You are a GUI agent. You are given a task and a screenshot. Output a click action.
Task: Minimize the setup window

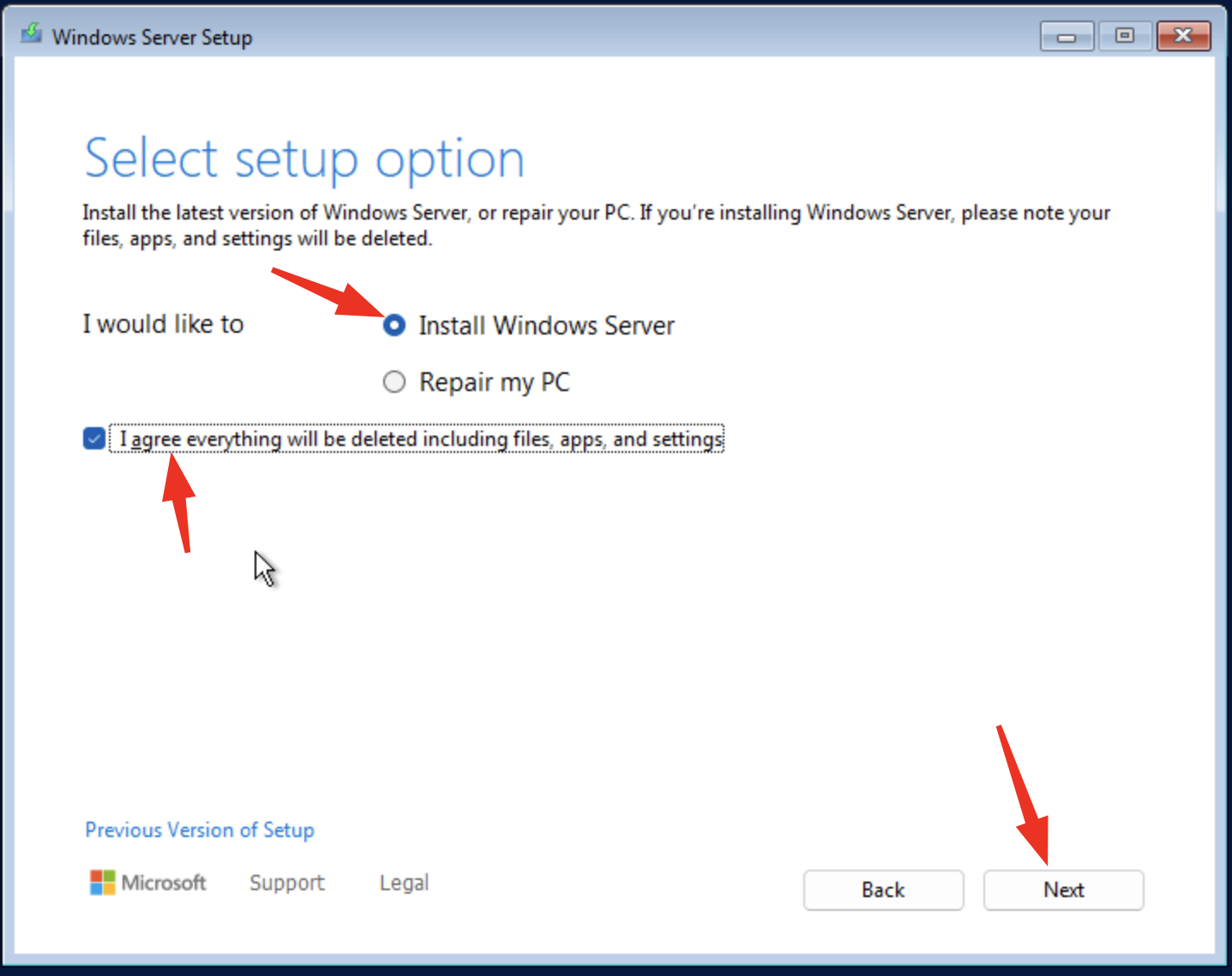coord(1067,36)
